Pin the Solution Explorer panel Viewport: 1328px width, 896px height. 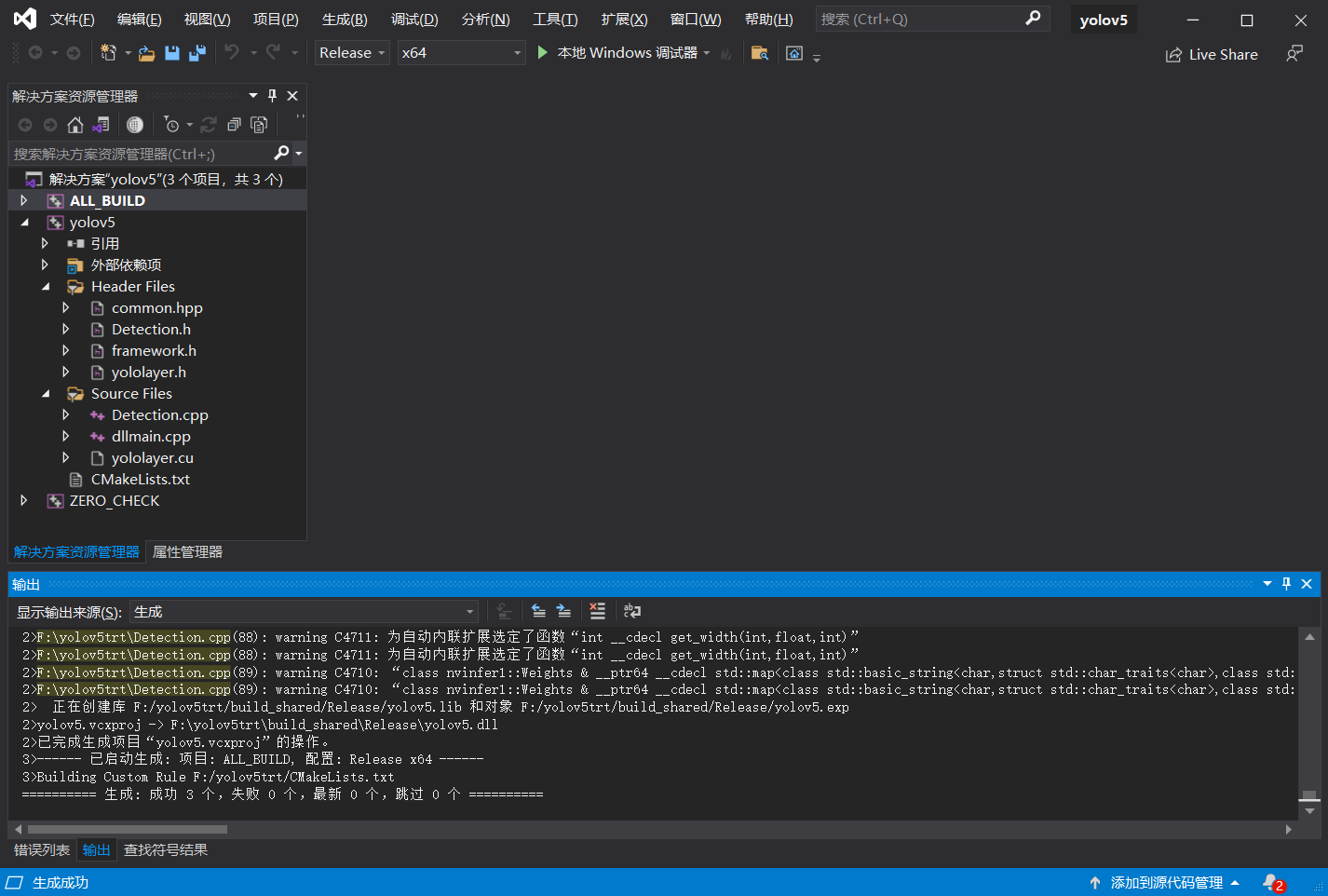[272, 96]
